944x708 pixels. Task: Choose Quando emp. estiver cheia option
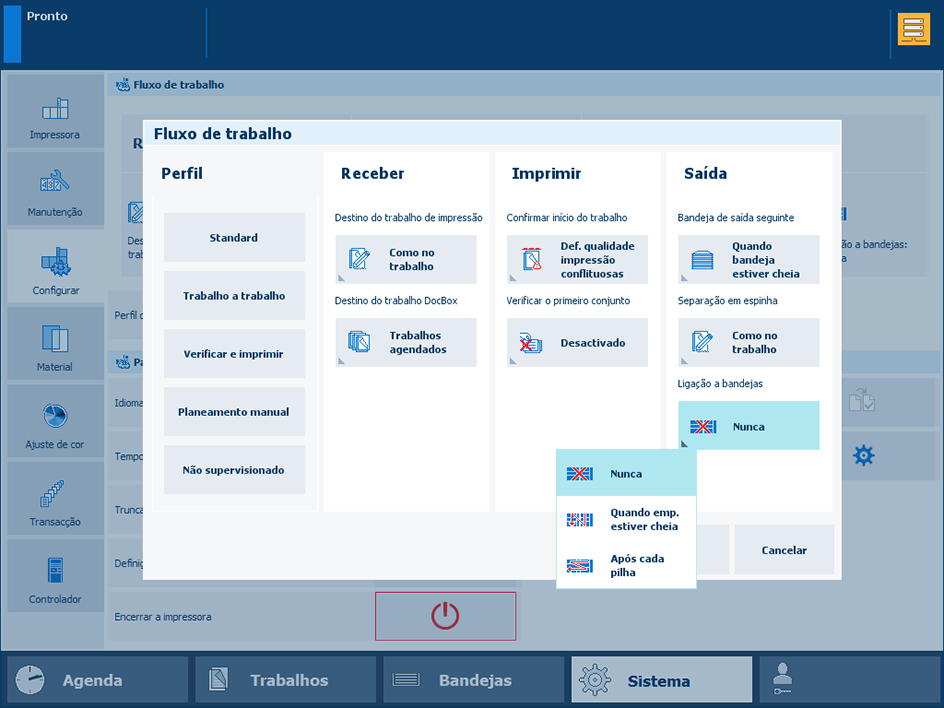pyautogui.click(x=626, y=519)
